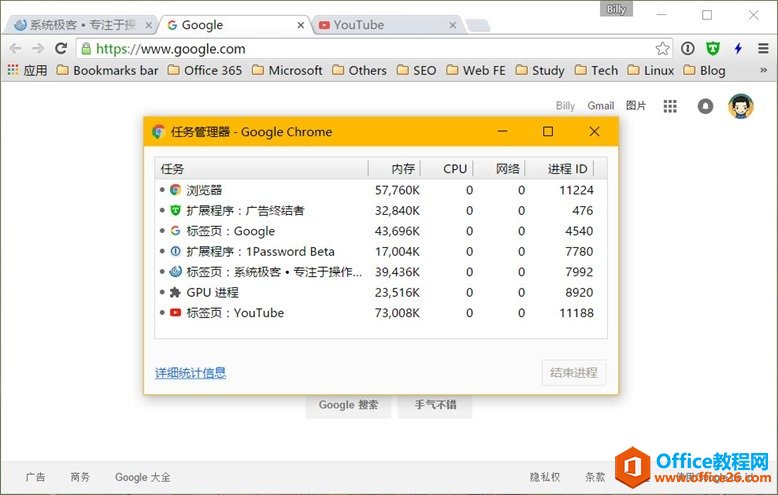Open a new tab
The width and height of the screenshot is (778, 495).
478,25
